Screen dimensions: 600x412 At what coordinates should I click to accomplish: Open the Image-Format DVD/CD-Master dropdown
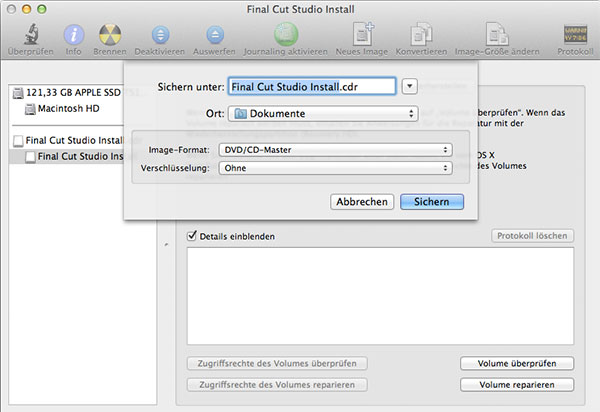point(335,150)
